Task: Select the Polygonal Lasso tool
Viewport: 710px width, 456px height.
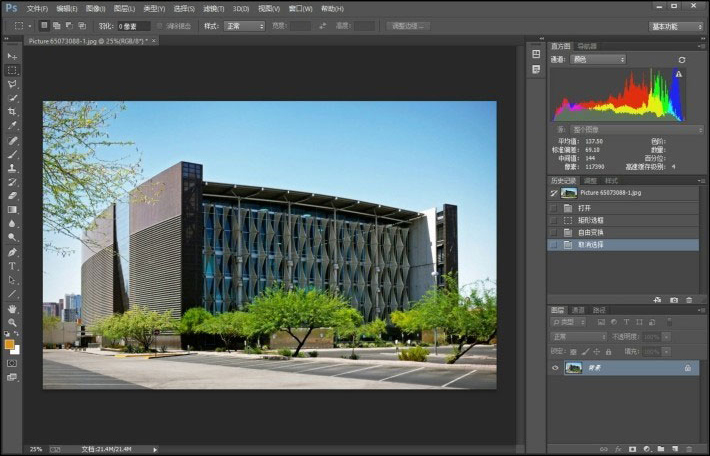Action: pyautogui.click(x=12, y=84)
